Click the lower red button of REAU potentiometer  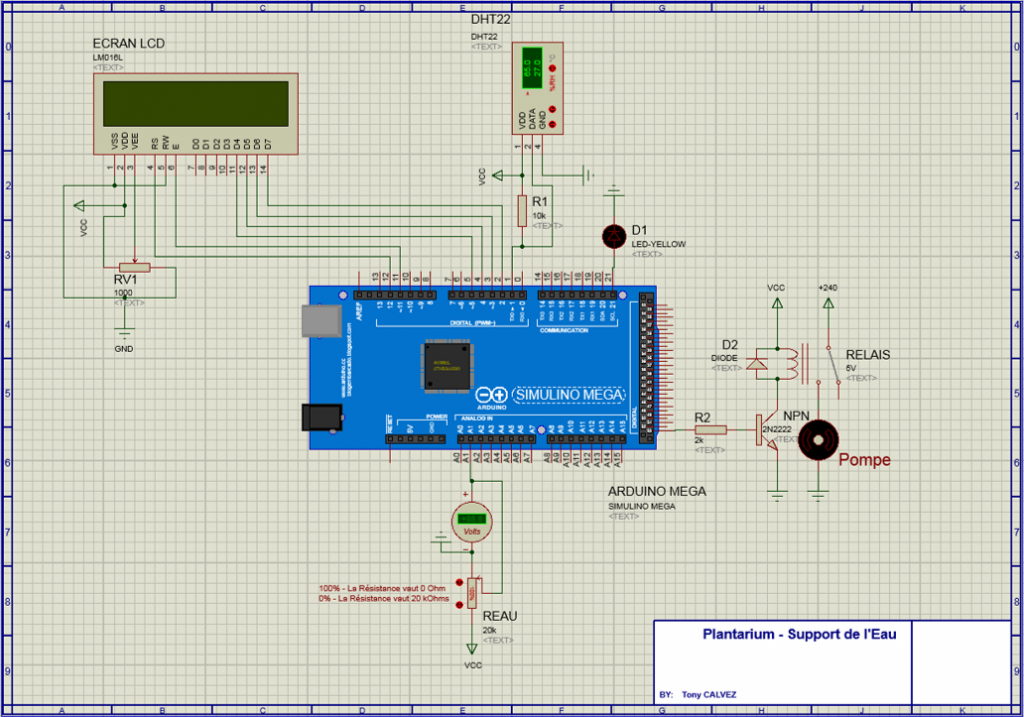(459, 605)
